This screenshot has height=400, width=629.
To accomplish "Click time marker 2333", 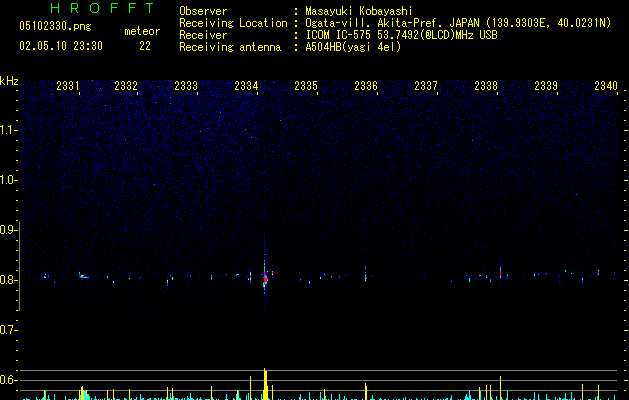I will [186, 85].
